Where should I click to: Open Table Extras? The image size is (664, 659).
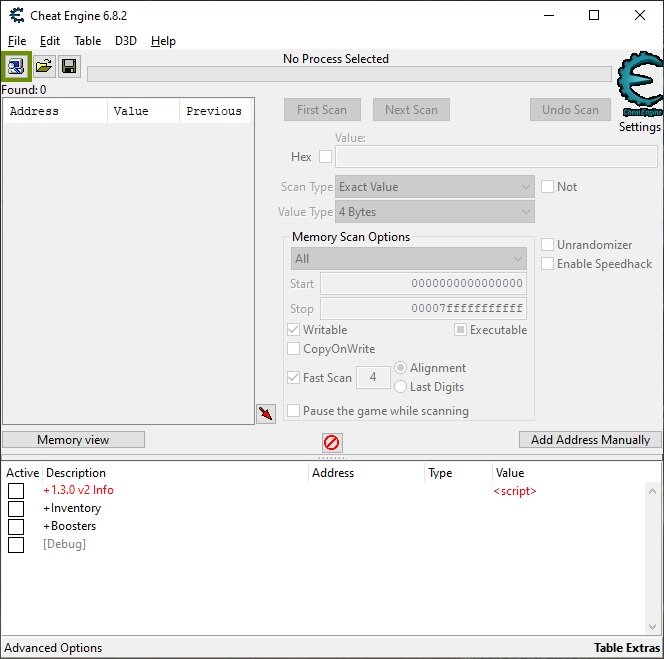(627, 648)
